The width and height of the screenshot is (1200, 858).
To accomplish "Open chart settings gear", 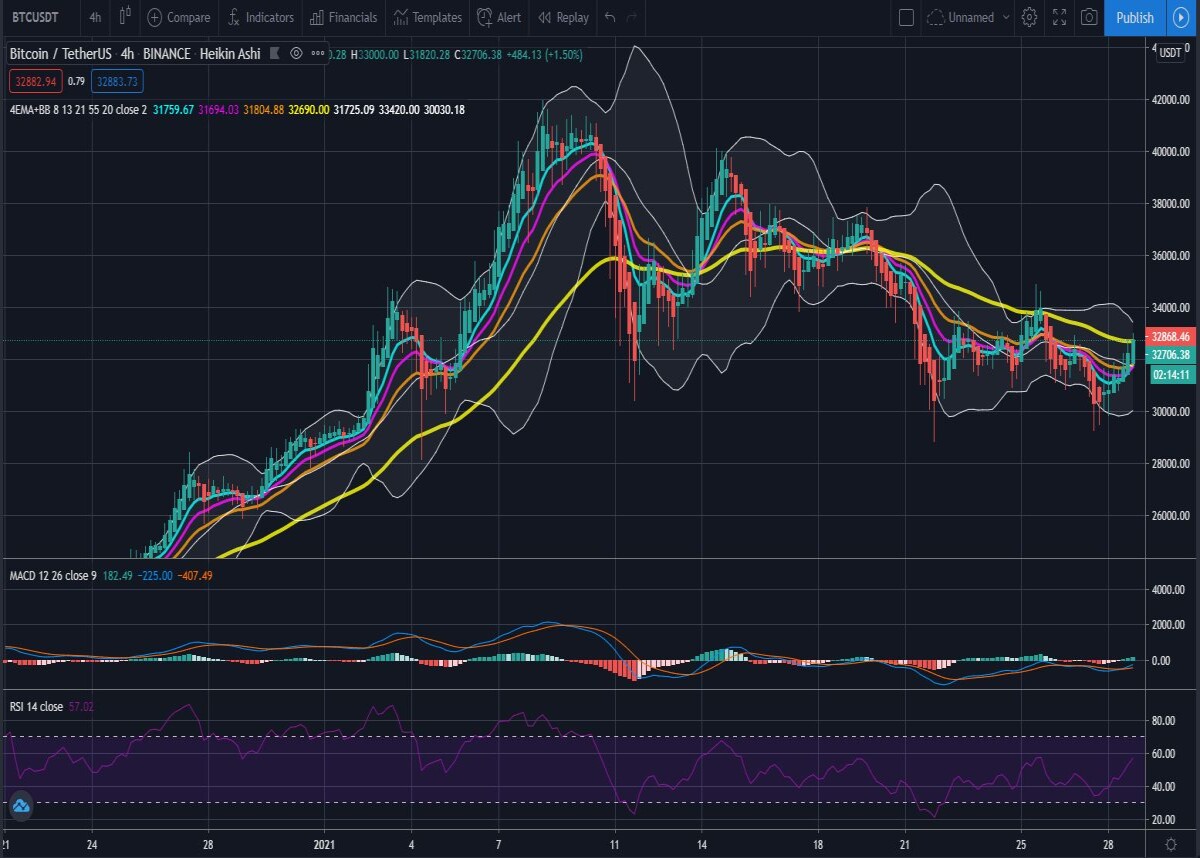I will 1029,17.
